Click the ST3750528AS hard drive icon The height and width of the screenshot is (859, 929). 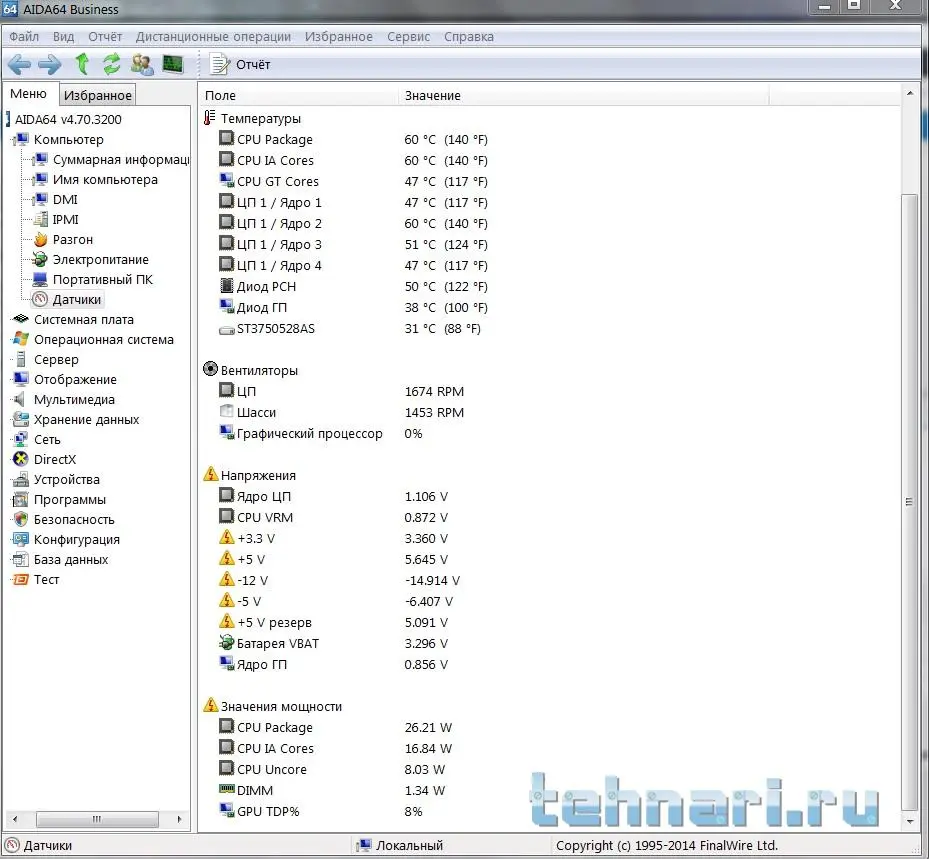[226, 329]
